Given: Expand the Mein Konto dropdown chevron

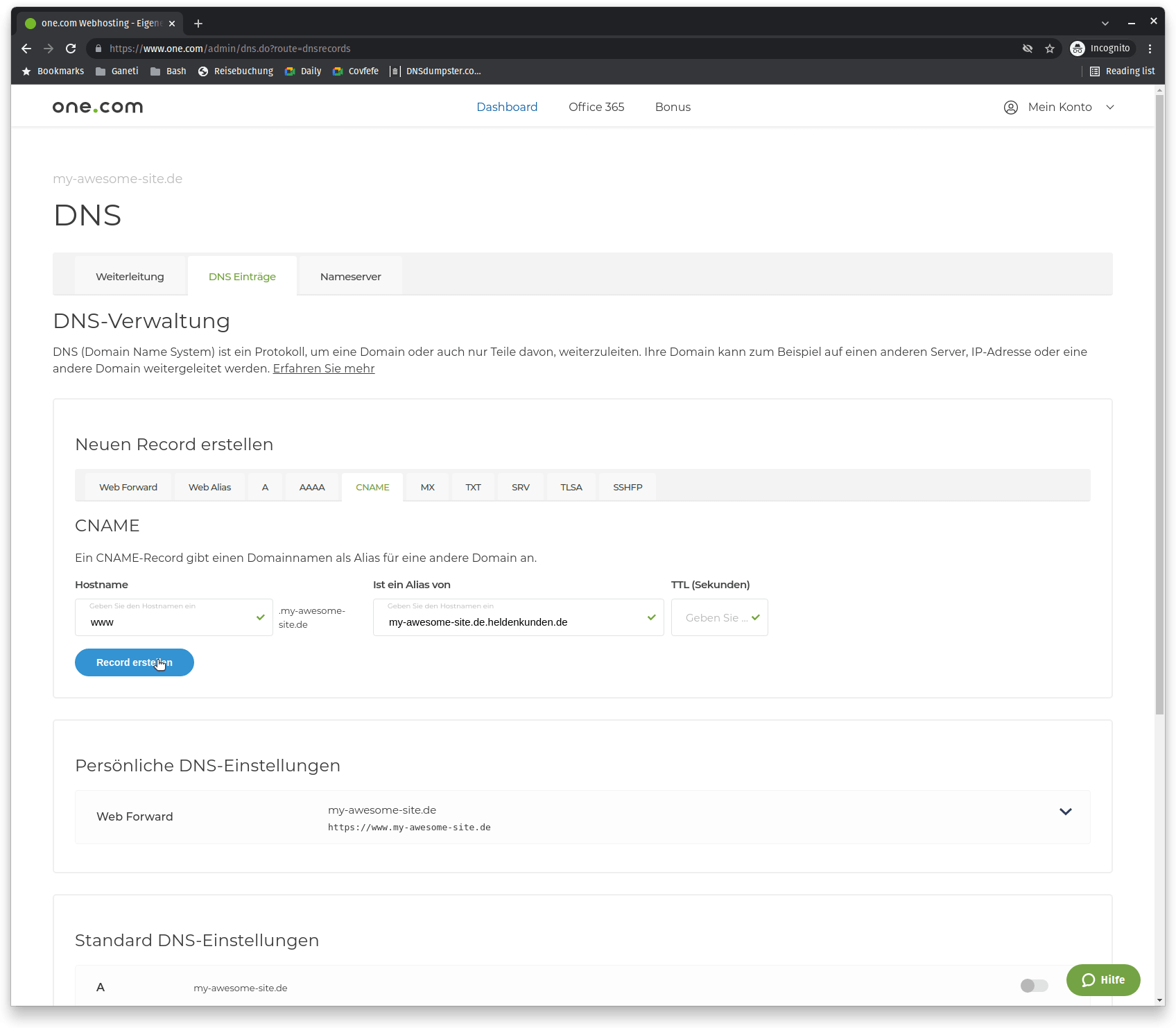Looking at the screenshot, I should (1110, 108).
